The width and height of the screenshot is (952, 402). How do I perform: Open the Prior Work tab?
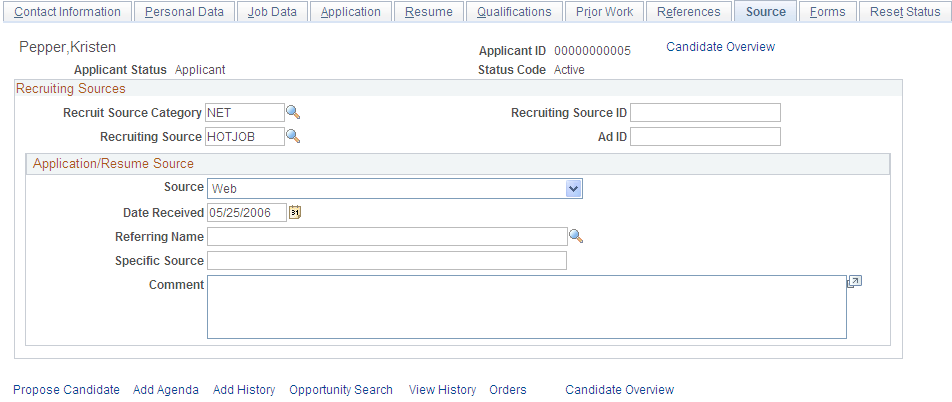pyautogui.click(x=604, y=12)
